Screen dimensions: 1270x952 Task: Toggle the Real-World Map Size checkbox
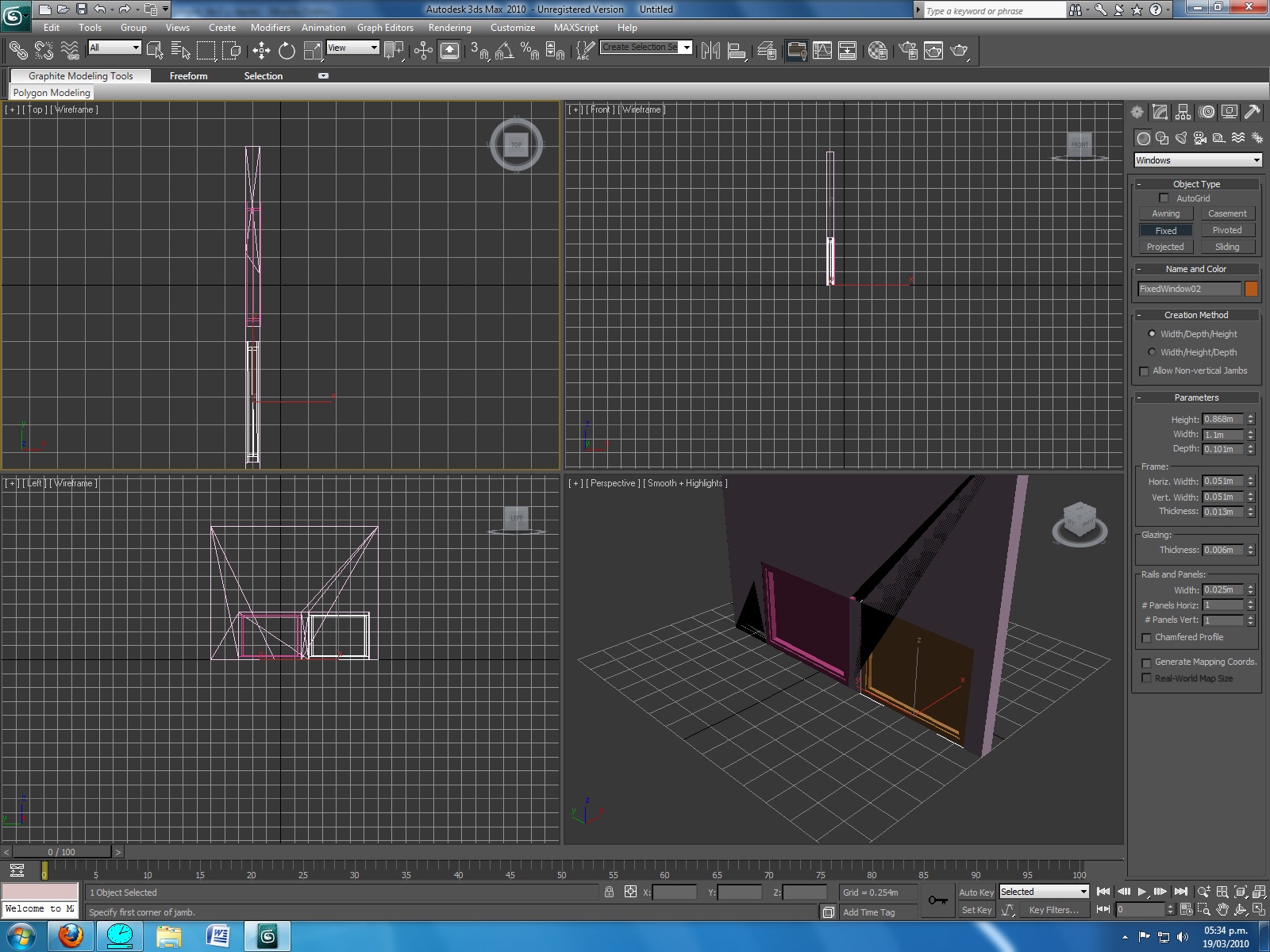tap(1146, 678)
